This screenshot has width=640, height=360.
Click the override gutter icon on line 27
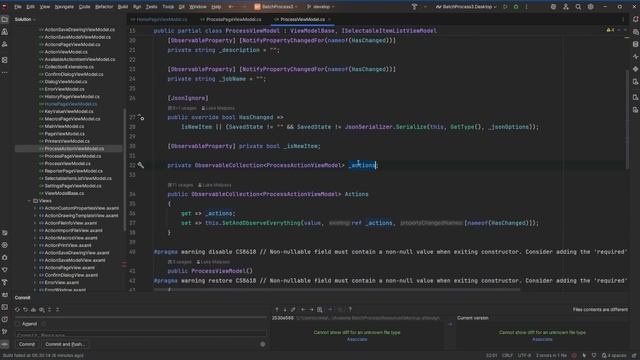tap(140, 118)
